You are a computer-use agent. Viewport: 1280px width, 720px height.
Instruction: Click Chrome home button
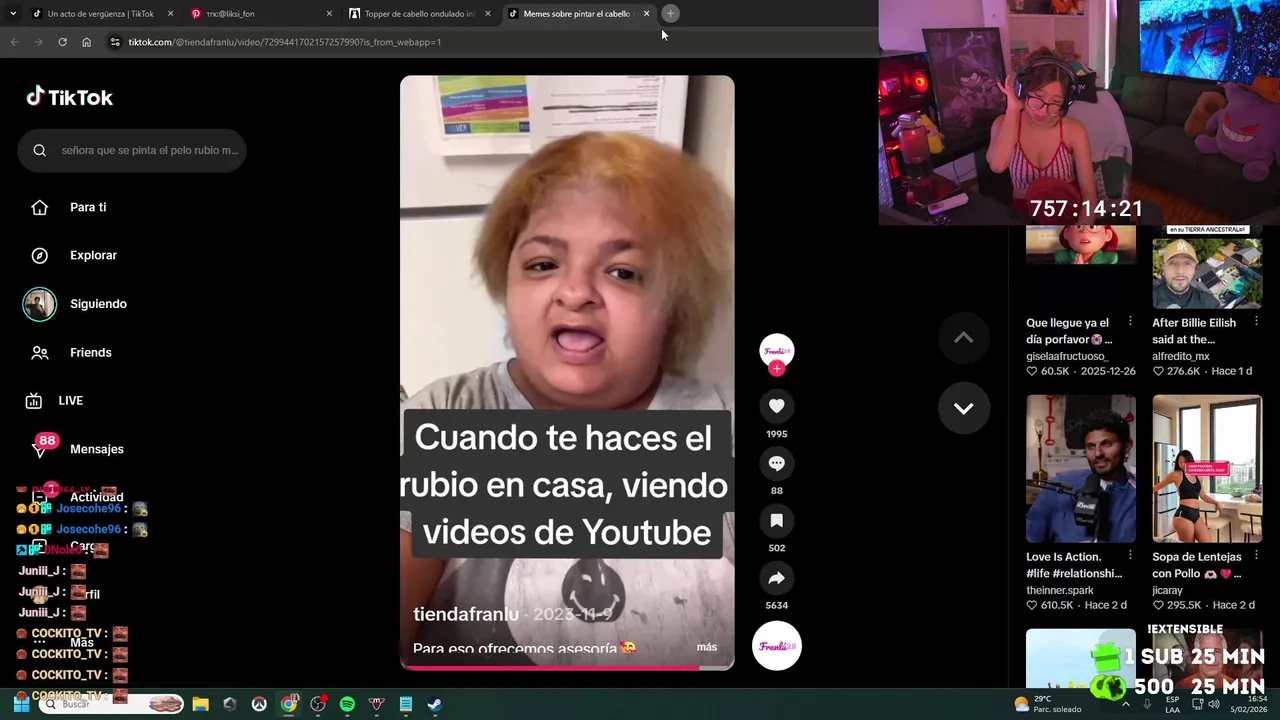tap(86, 42)
